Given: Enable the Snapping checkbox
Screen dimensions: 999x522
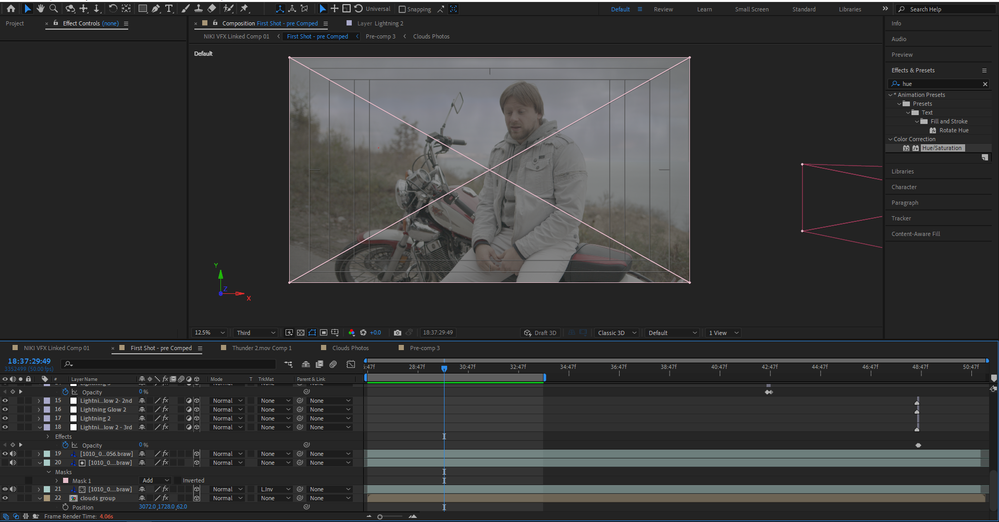Looking at the screenshot, I should (x=402, y=10).
